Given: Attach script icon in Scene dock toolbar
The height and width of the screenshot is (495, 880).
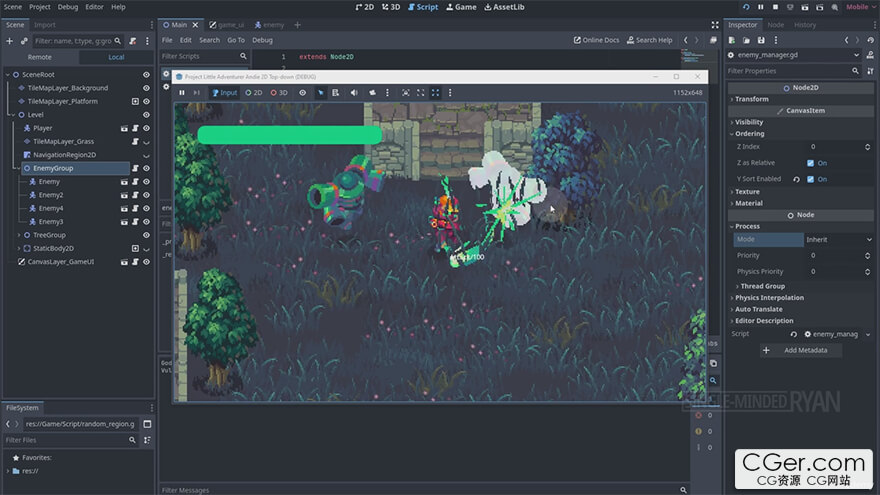Looking at the screenshot, I should click(132, 41).
